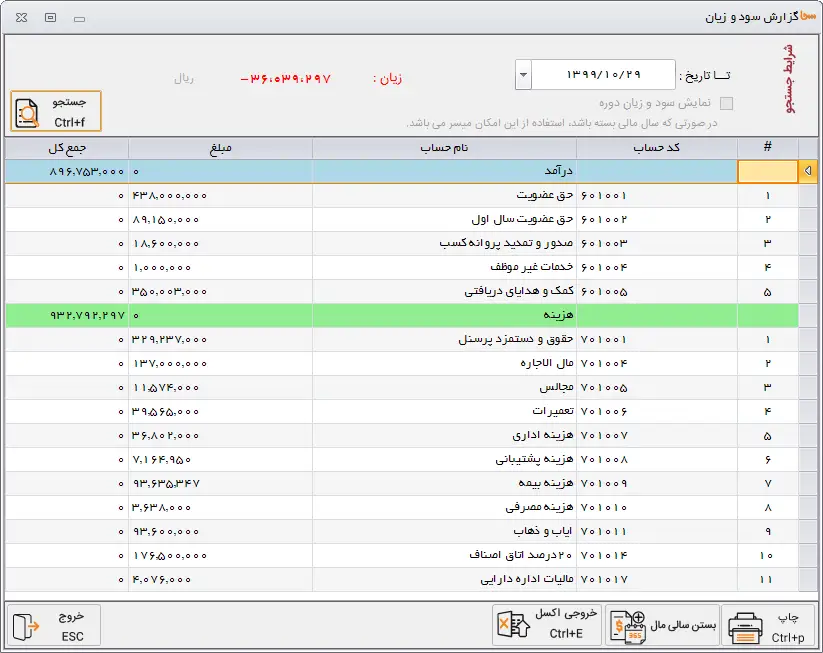823x653 pixels.
Task: Click the بستن سالی مال fiscal-close icon
Action: pyautogui.click(x=628, y=626)
